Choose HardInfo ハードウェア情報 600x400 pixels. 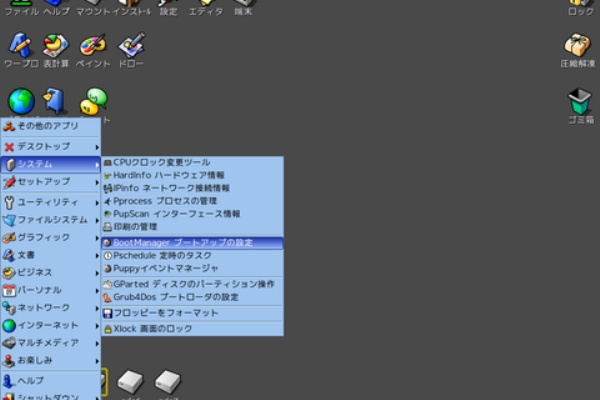(x=192, y=175)
